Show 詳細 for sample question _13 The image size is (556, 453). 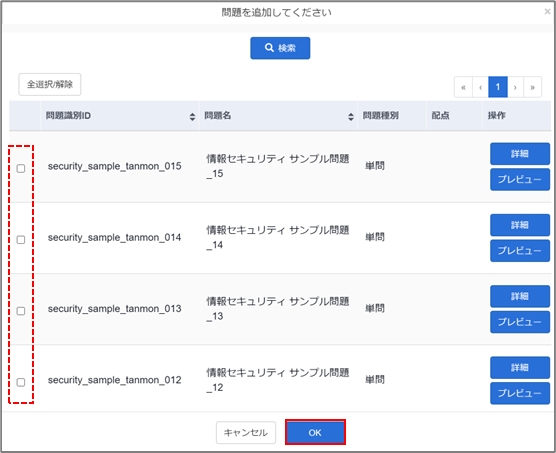coord(520,296)
